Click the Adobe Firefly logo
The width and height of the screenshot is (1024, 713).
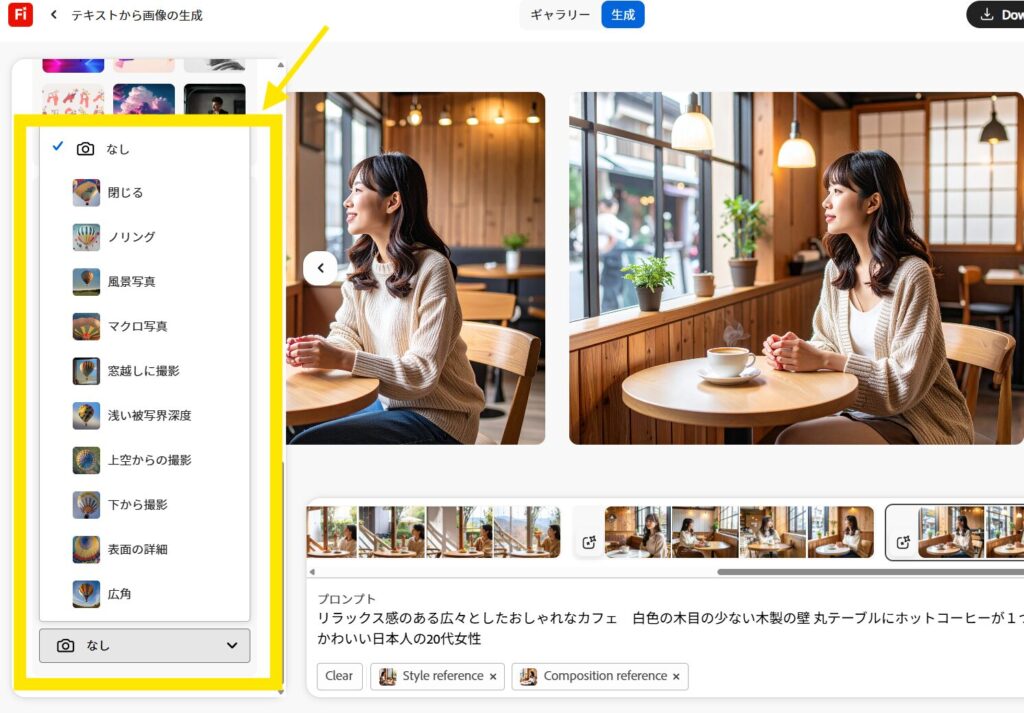click(20, 14)
